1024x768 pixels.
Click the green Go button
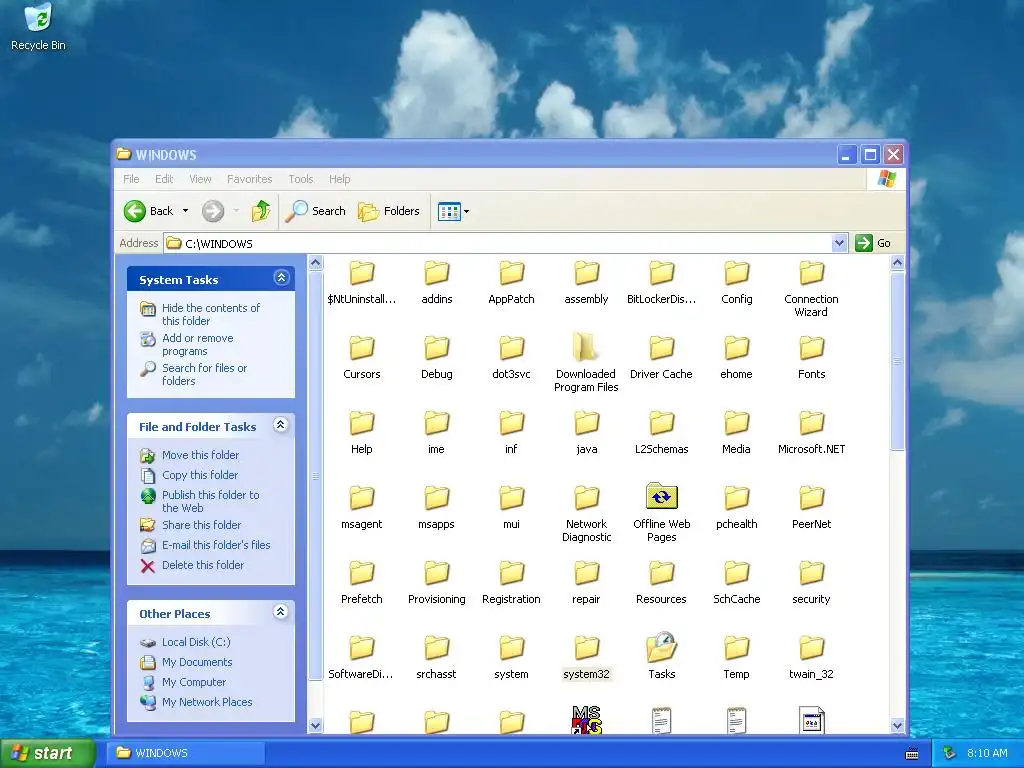[x=872, y=243]
